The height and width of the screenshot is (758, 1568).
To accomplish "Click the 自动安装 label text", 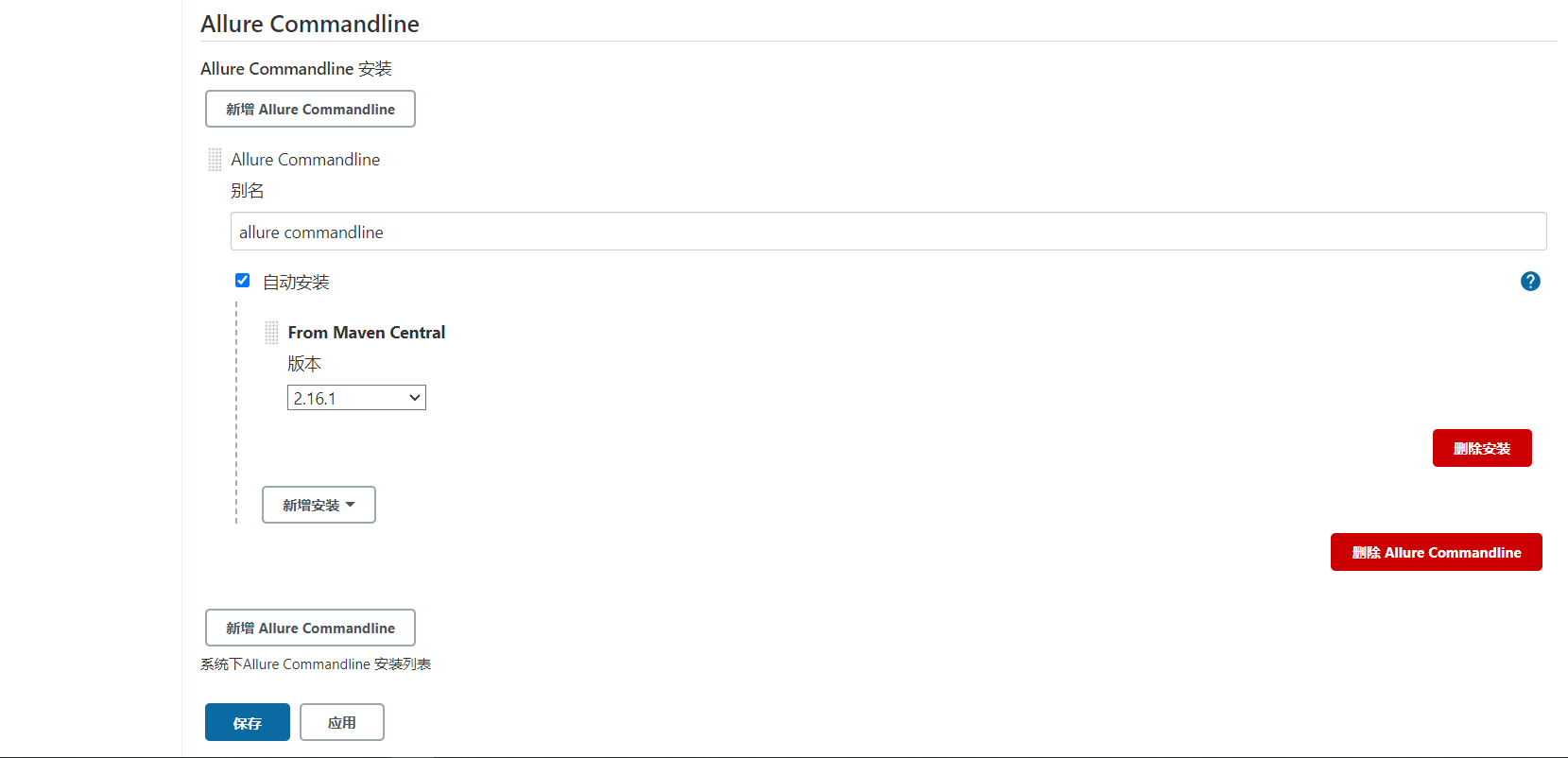I will (x=296, y=282).
